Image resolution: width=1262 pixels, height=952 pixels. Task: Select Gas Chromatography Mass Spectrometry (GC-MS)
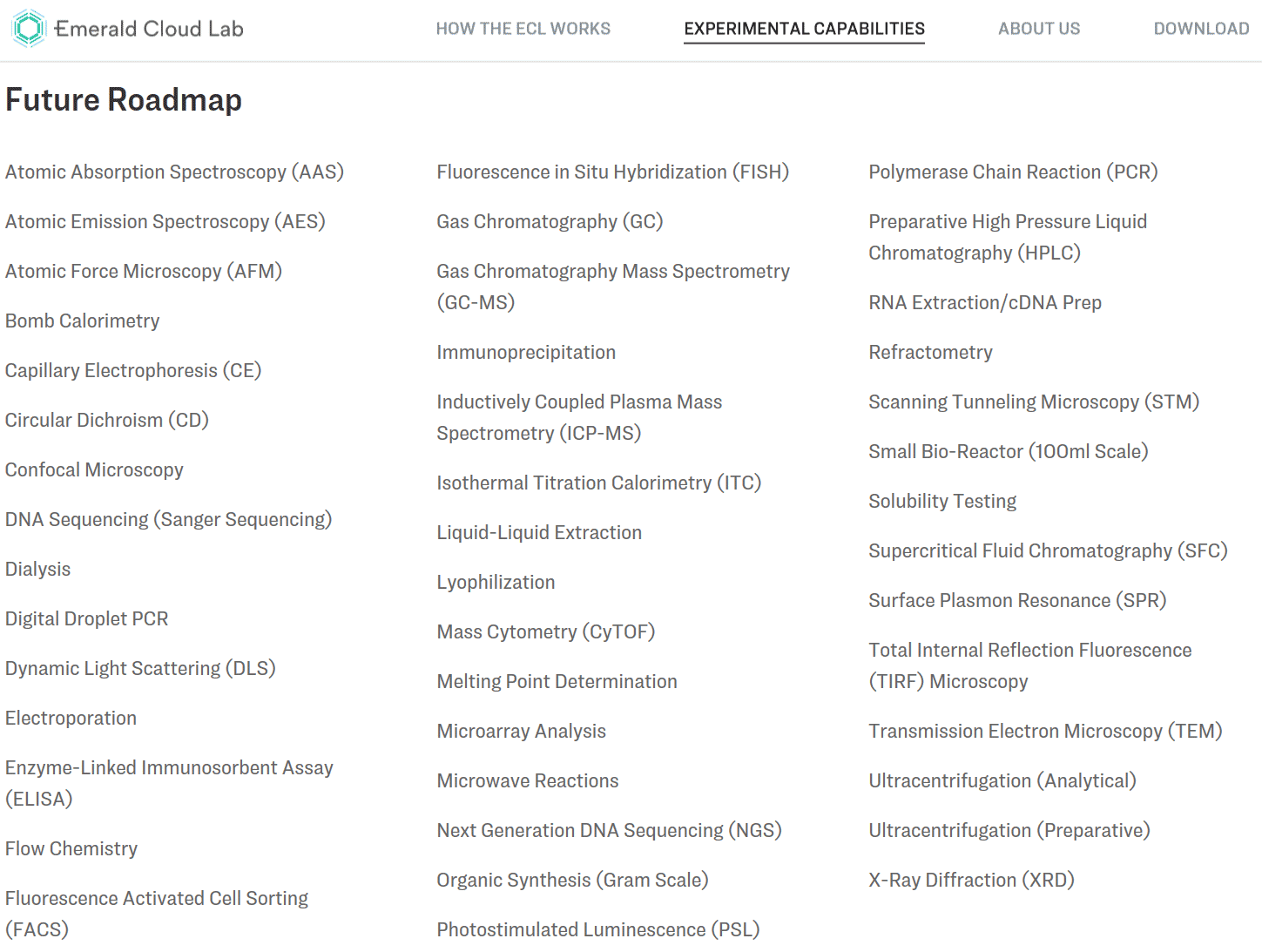pyautogui.click(x=613, y=287)
